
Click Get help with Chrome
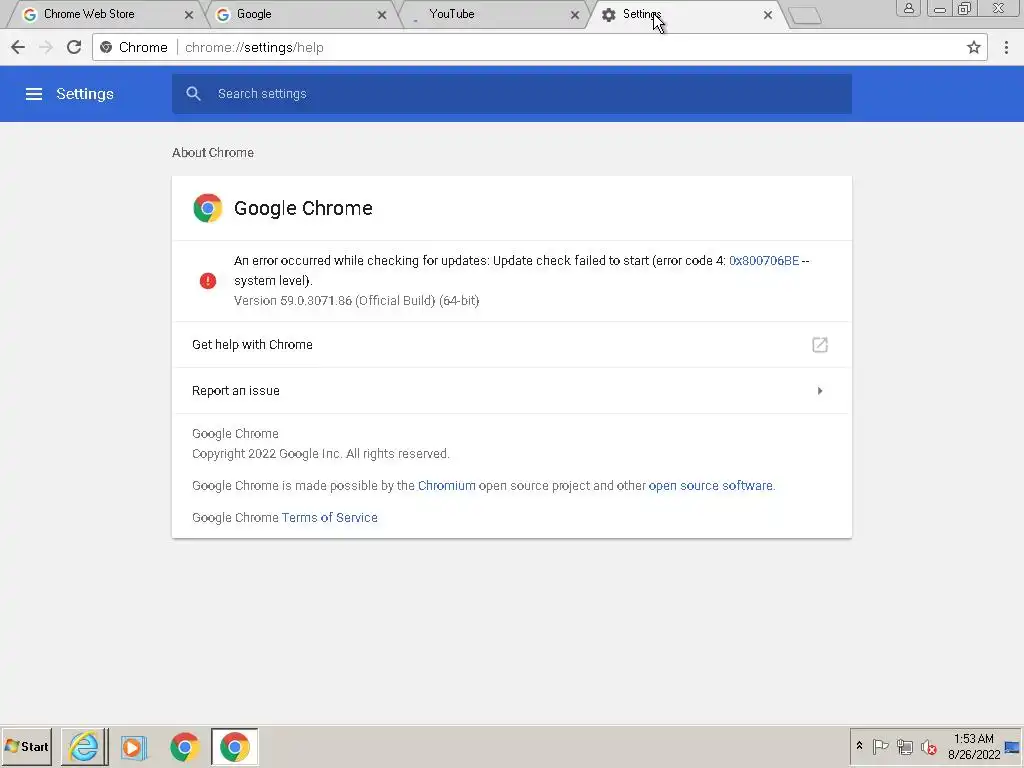coord(511,344)
